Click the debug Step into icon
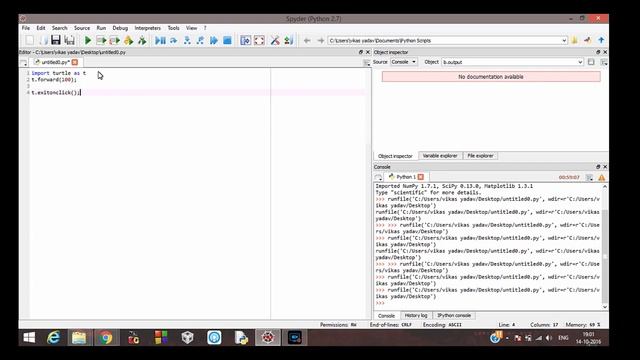Screen dimensions: 640x360 click(x=187, y=40)
